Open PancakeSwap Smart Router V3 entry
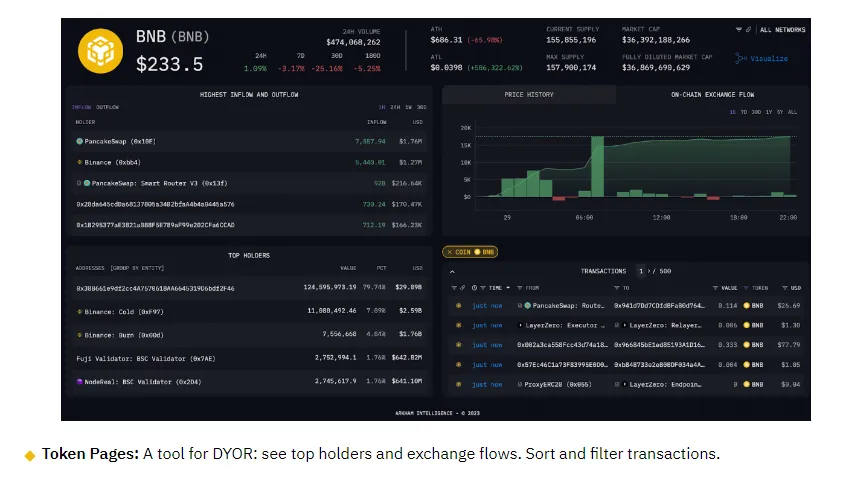 click(x=159, y=183)
